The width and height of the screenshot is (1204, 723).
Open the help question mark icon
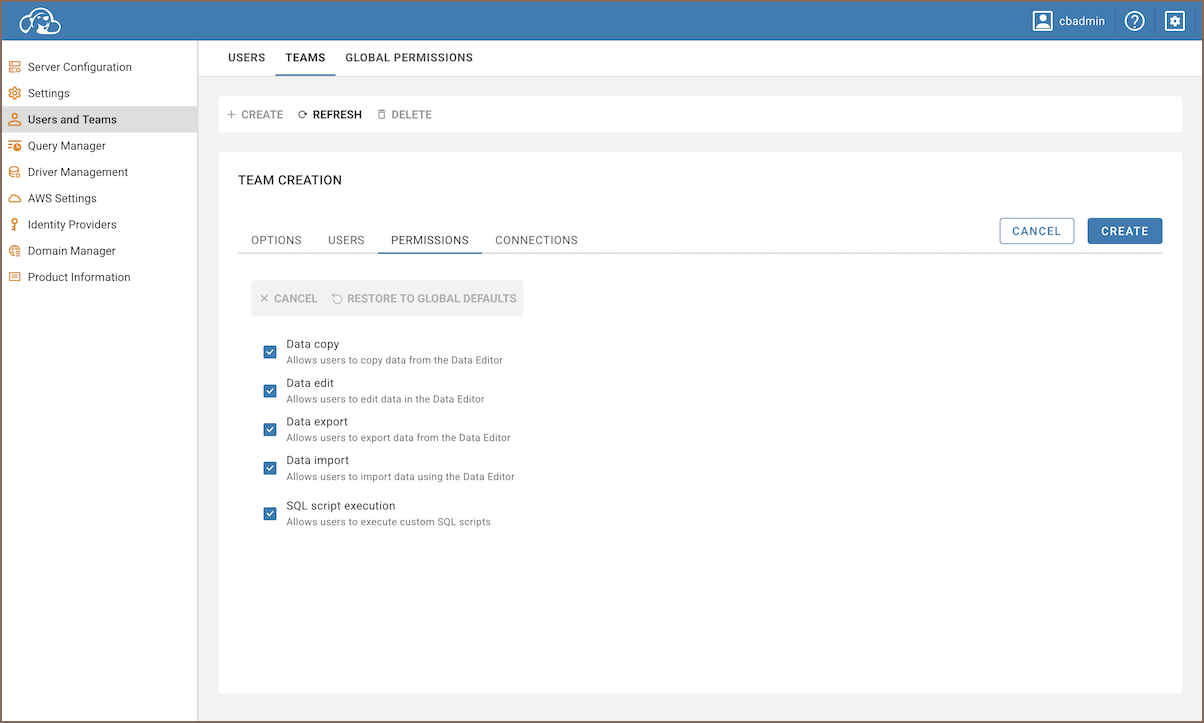click(x=1134, y=21)
